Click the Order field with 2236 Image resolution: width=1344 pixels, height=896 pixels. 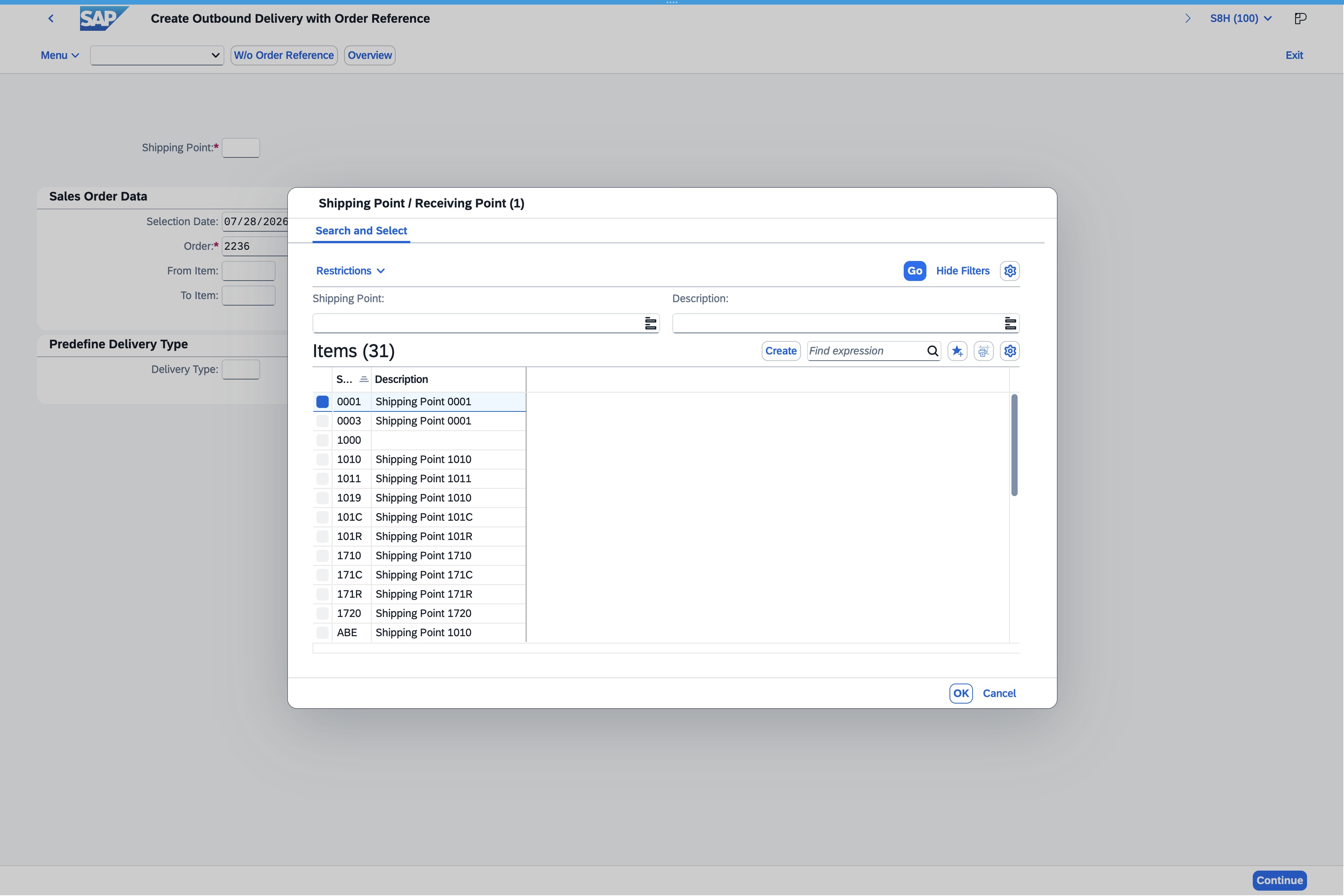pyautogui.click(x=255, y=246)
